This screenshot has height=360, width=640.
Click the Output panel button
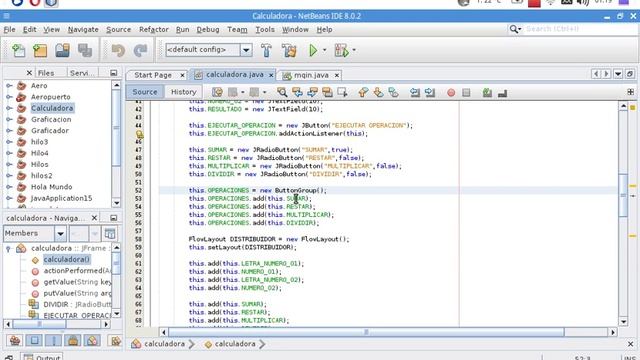click(x=42, y=357)
